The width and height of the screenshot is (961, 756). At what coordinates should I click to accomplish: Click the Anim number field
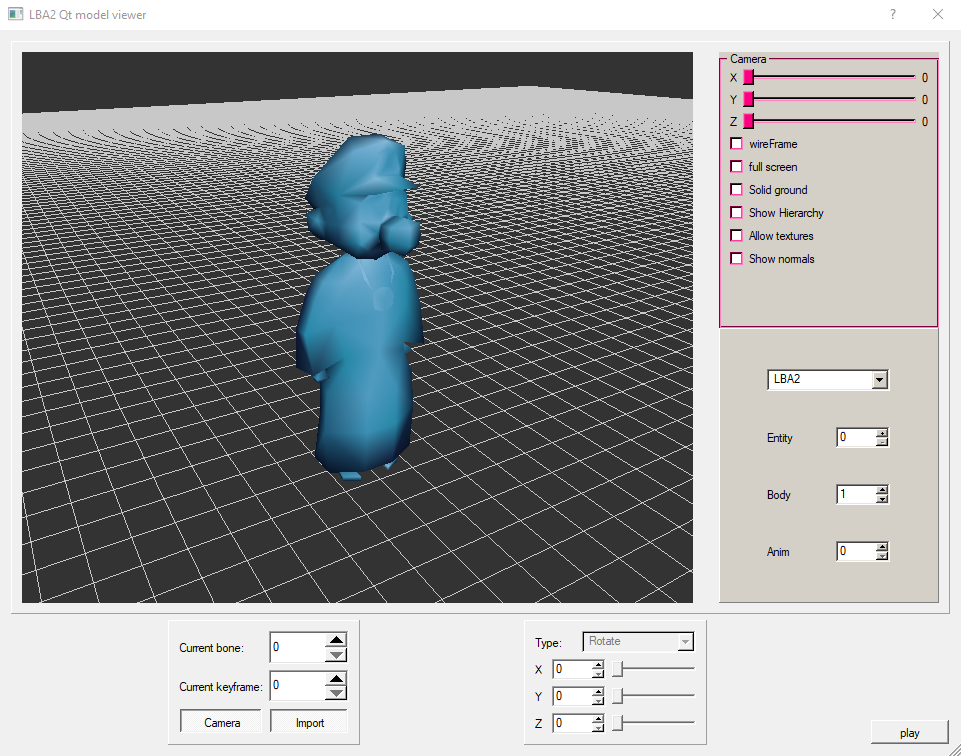point(856,551)
